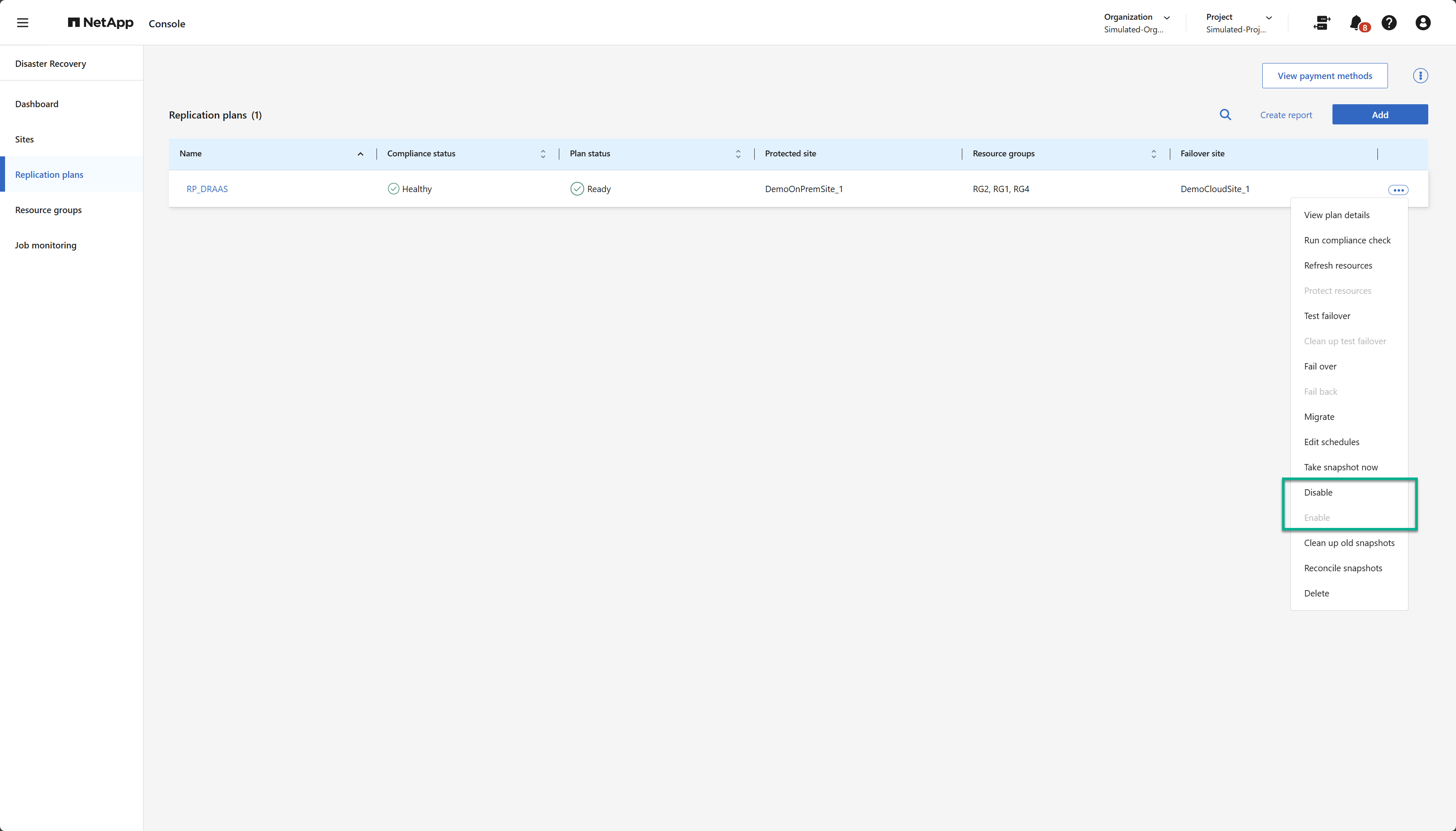Open the user account profile icon
This screenshot has height=831, width=1456.
(1423, 23)
